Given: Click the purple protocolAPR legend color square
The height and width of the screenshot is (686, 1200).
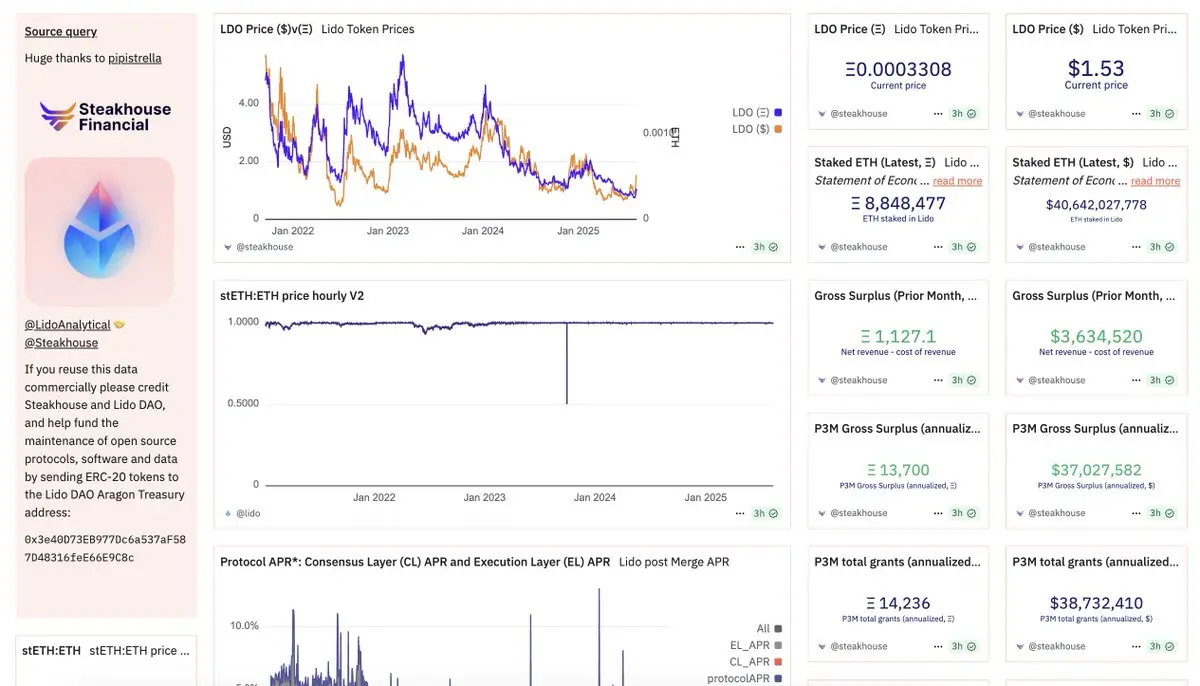Looking at the screenshot, I should (778, 678).
